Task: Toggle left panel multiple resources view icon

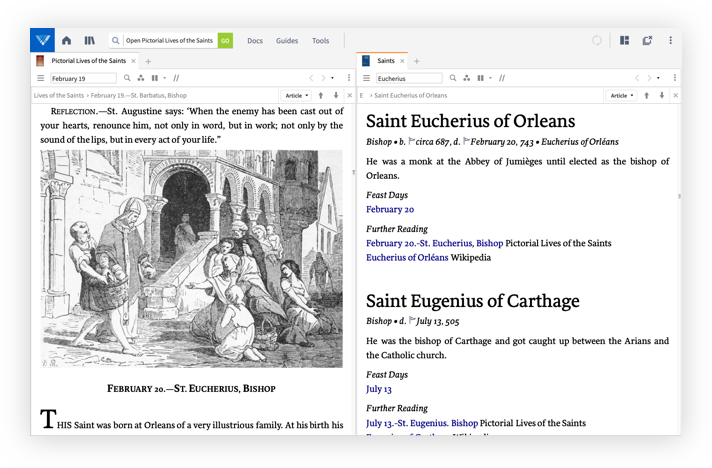Action: click(x=155, y=78)
